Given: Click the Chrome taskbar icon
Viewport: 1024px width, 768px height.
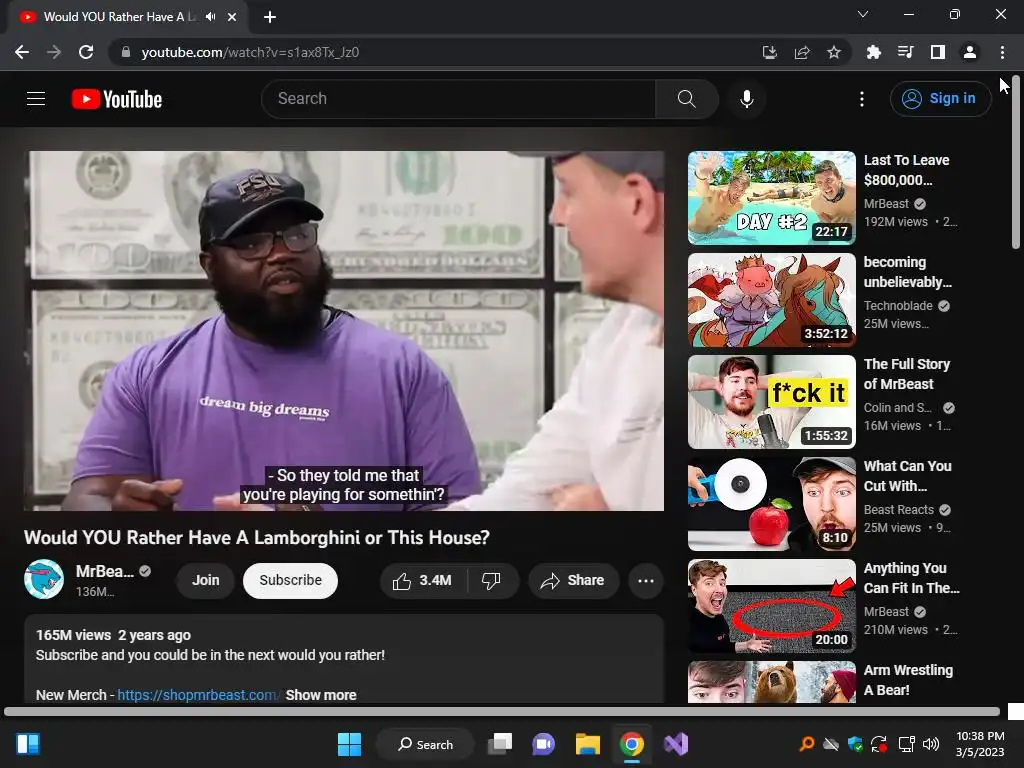Looking at the screenshot, I should click(x=632, y=744).
